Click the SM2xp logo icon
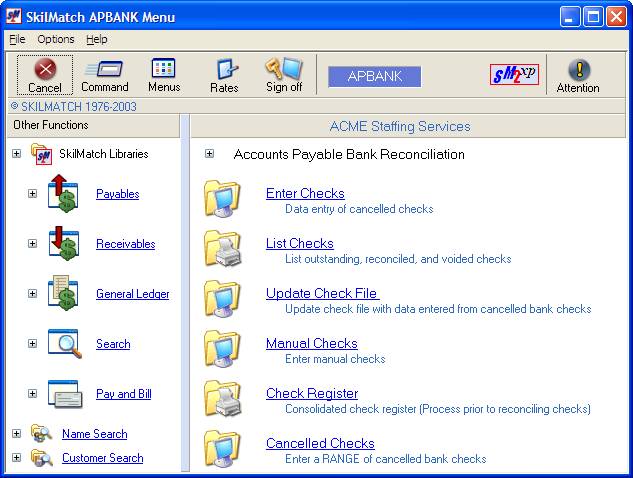633x478 pixels. pyautogui.click(x=514, y=75)
